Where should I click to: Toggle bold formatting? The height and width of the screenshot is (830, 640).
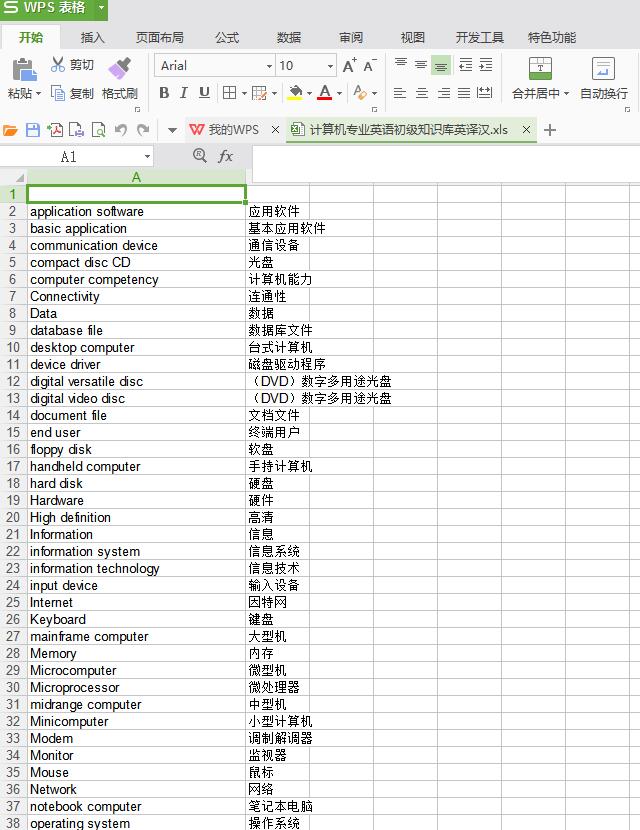164,93
